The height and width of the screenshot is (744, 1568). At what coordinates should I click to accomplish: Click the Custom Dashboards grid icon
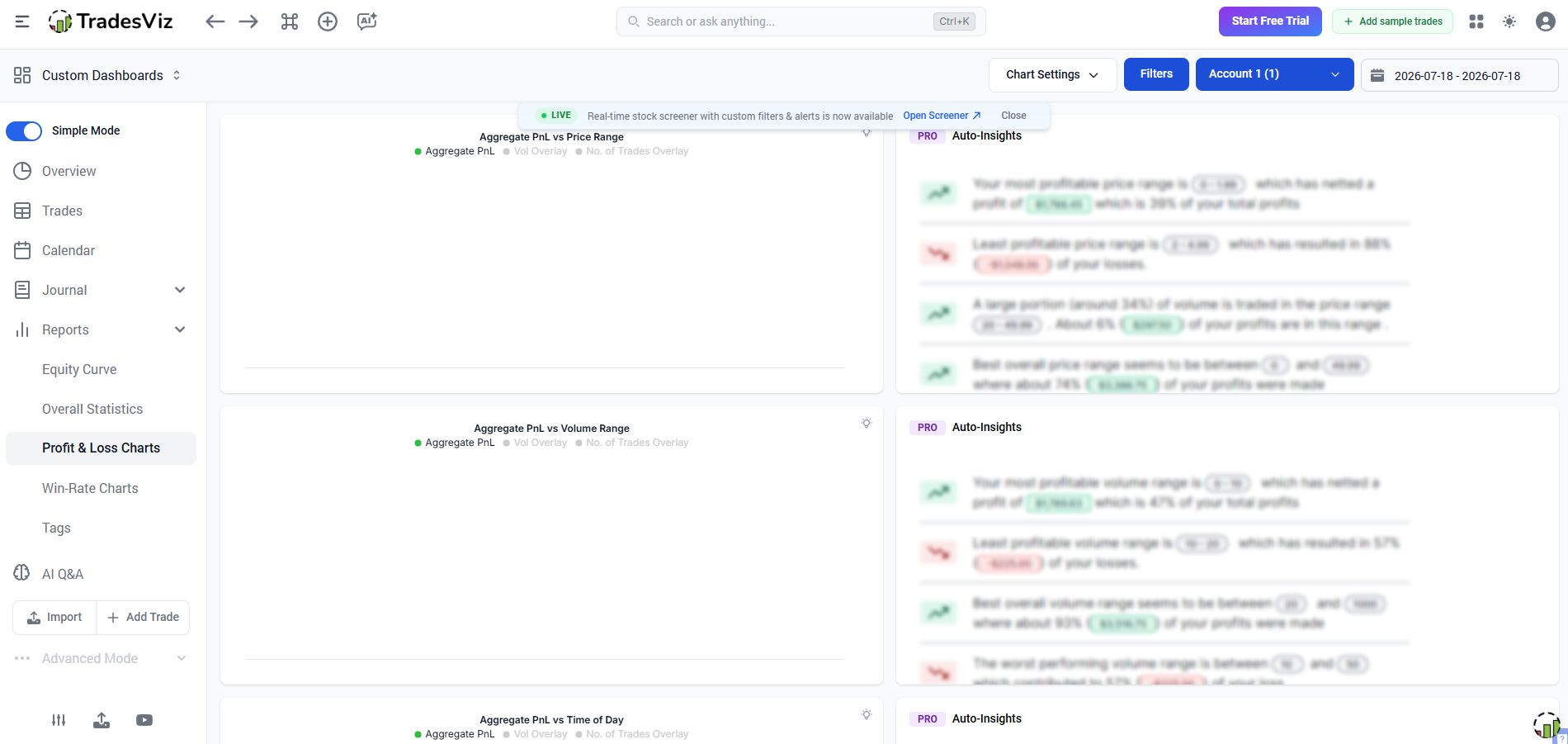(22, 75)
